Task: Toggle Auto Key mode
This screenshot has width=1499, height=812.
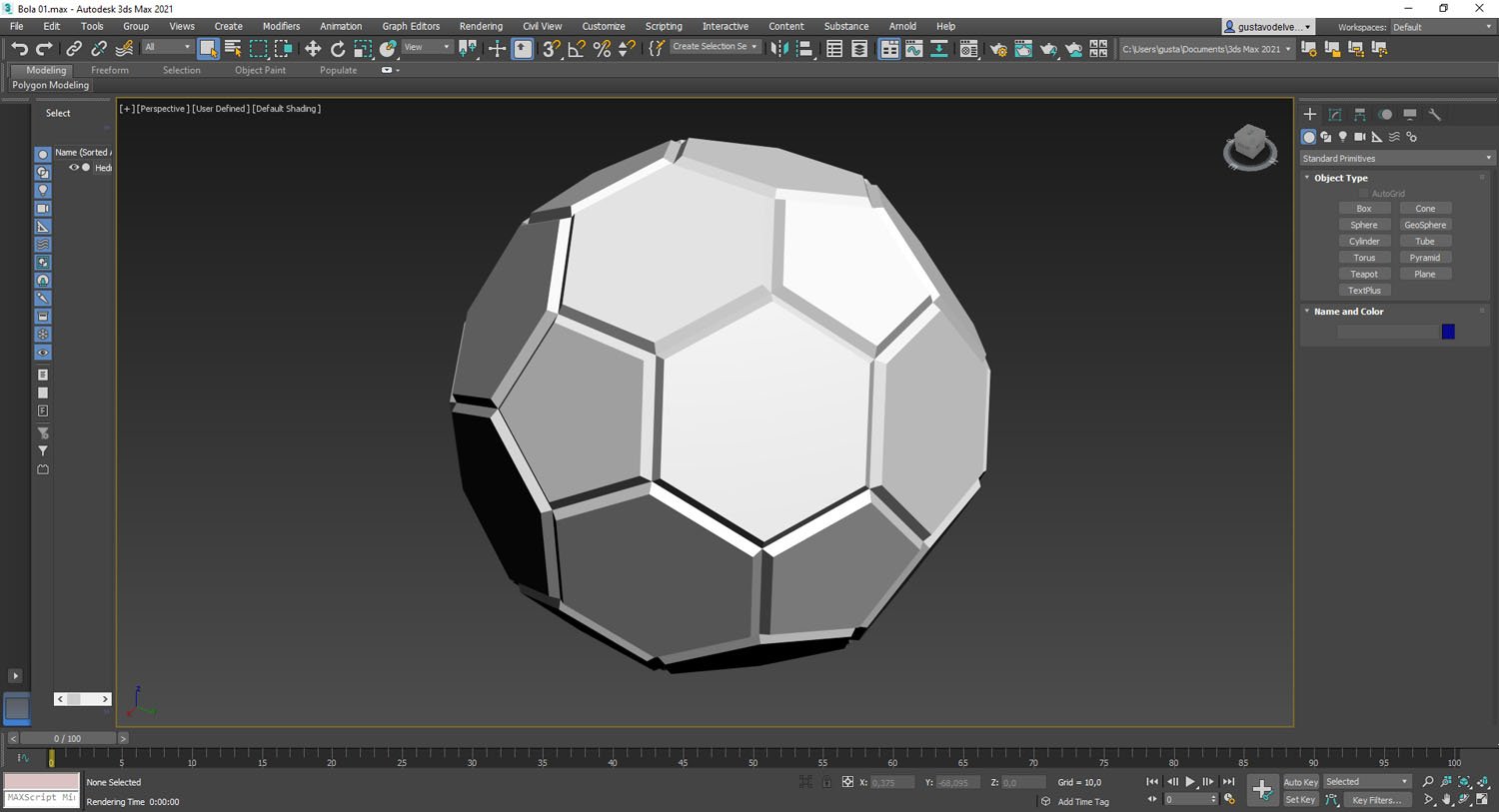Action: [1300, 782]
